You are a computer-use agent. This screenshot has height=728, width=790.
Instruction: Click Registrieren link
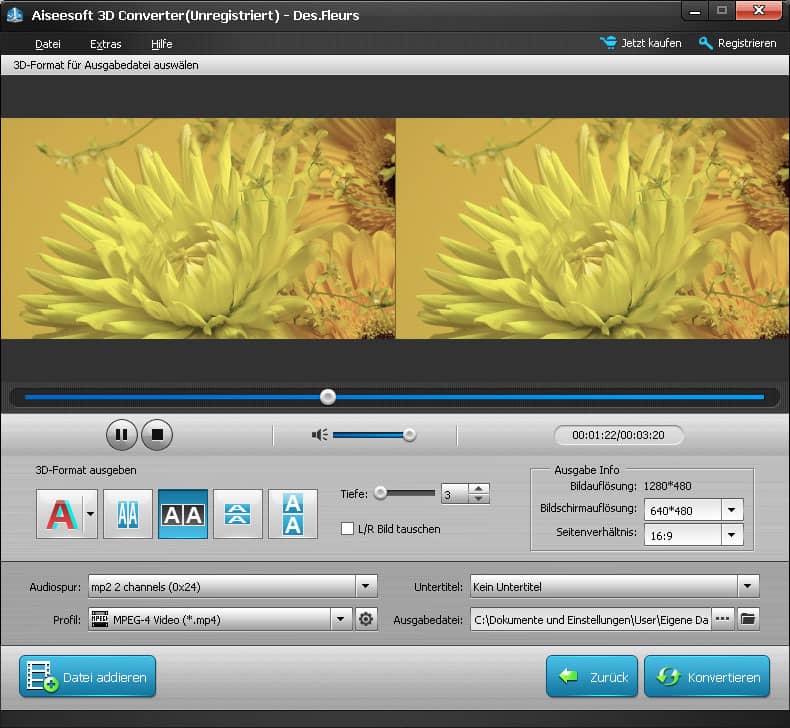[x=747, y=43]
